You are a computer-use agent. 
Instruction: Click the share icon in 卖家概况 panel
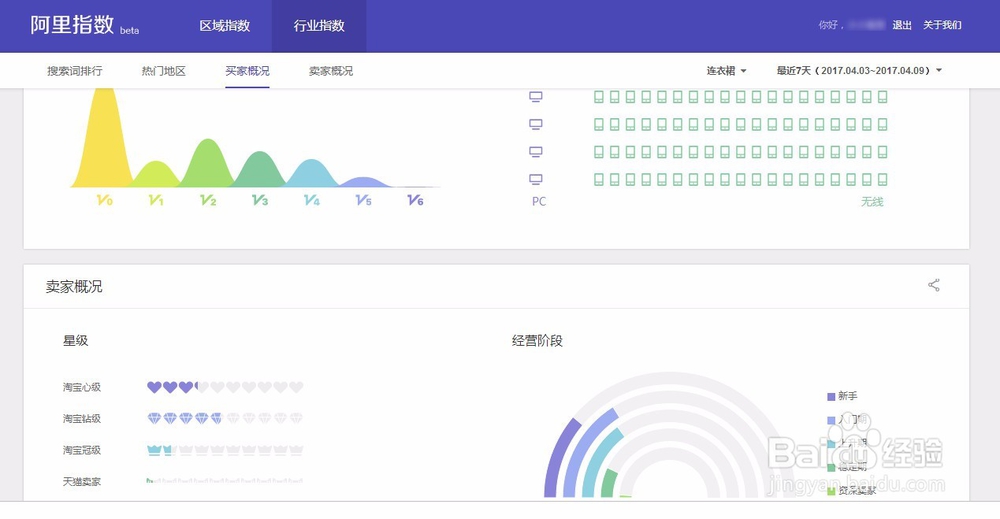(x=934, y=285)
